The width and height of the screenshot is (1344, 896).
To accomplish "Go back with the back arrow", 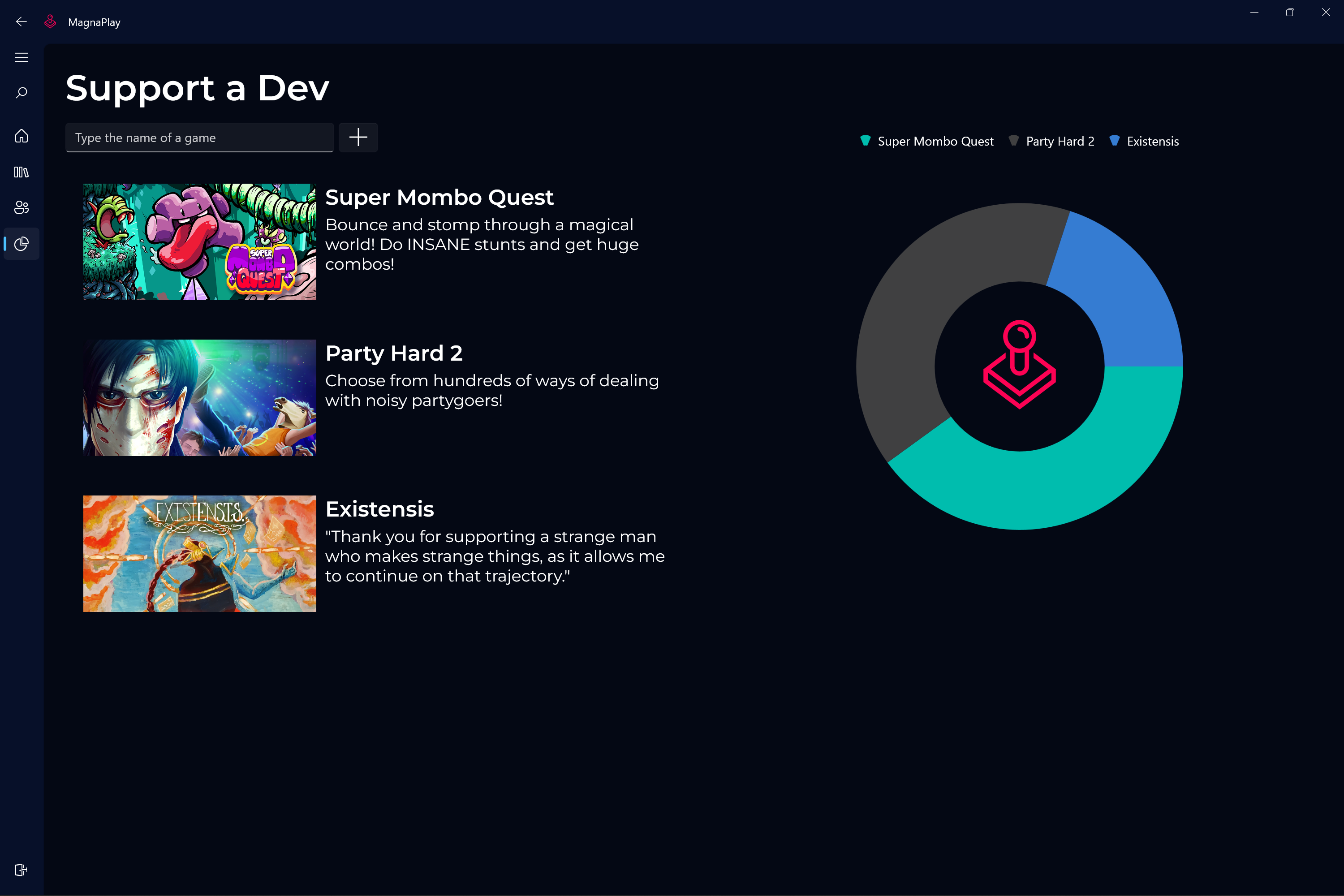I will click(21, 22).
